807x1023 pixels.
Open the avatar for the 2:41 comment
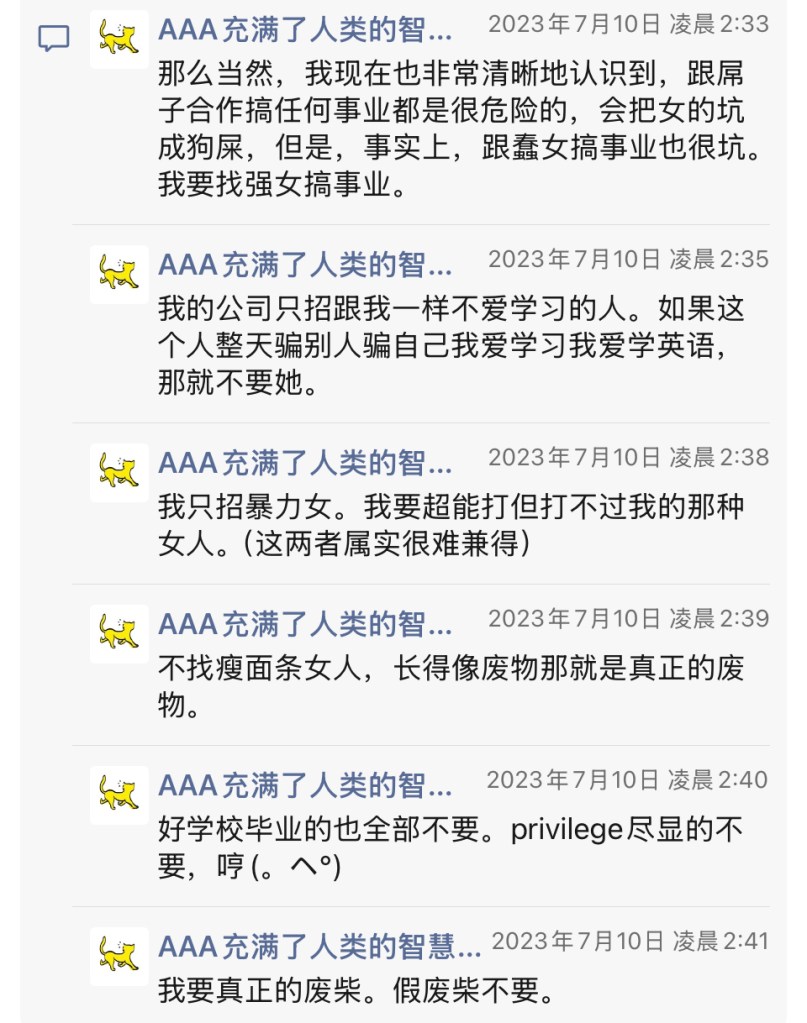(x=119, y=955)
